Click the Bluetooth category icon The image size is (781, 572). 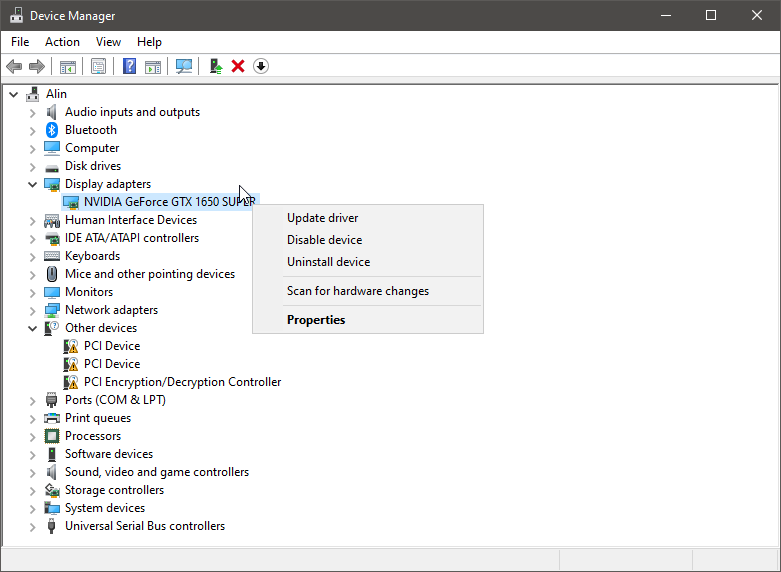52,130
